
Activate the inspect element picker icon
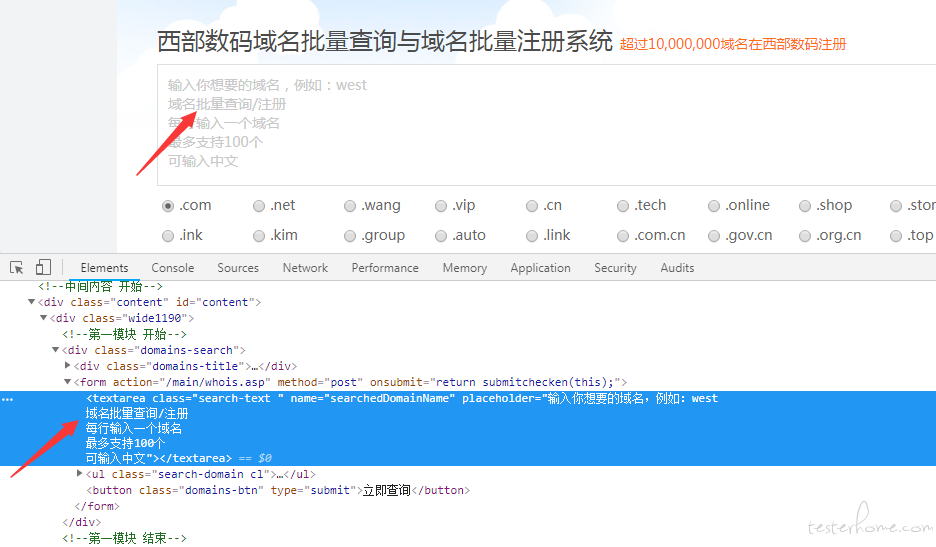17,268
